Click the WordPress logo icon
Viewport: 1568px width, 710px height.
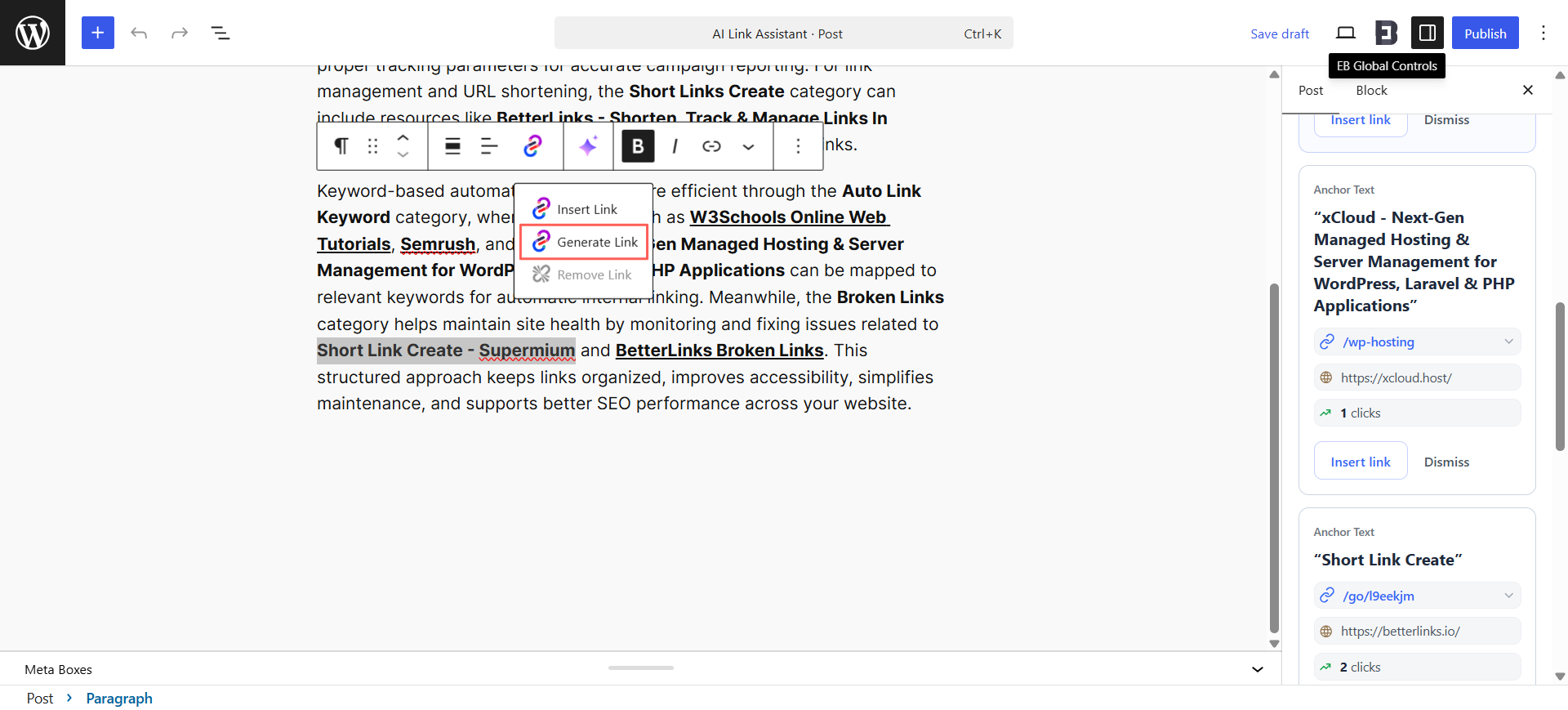tap(33, 33)
